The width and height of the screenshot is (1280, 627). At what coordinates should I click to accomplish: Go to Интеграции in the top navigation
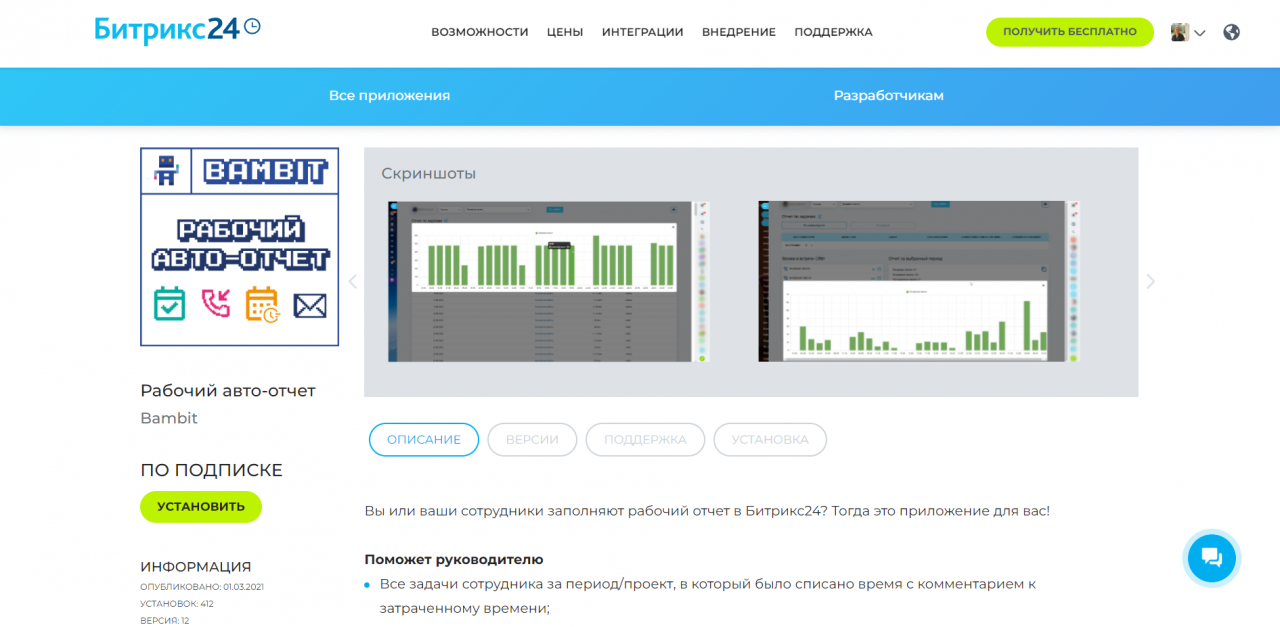[x=642, y=32]
